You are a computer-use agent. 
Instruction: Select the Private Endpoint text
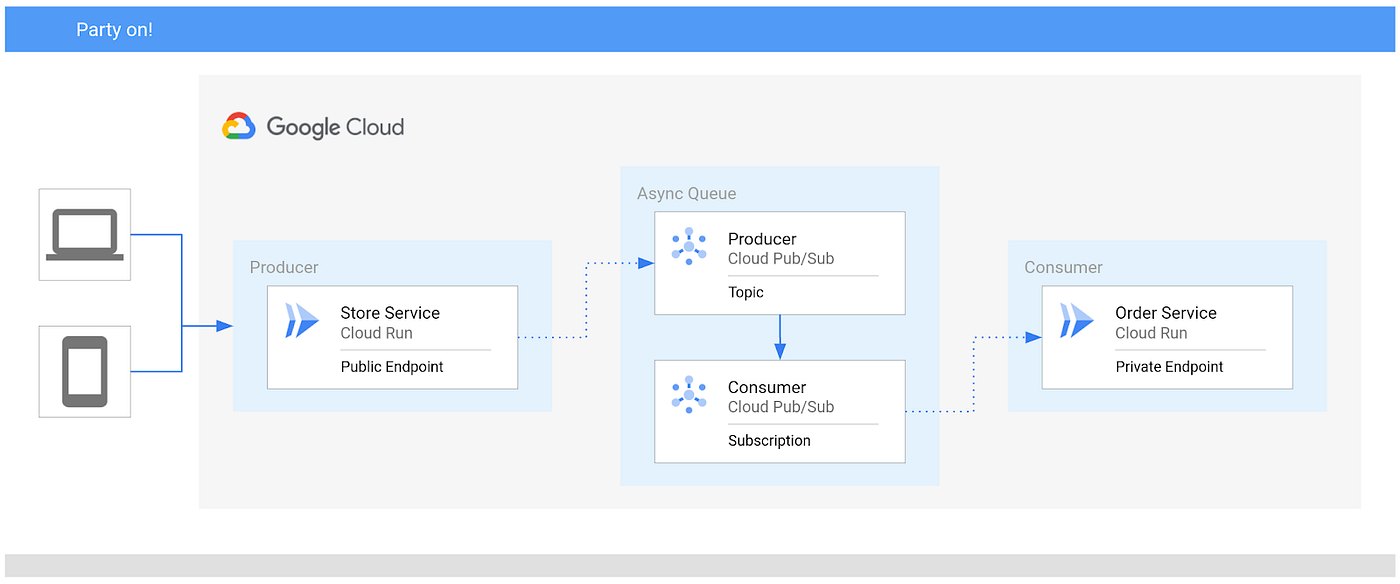[1169, 367]
